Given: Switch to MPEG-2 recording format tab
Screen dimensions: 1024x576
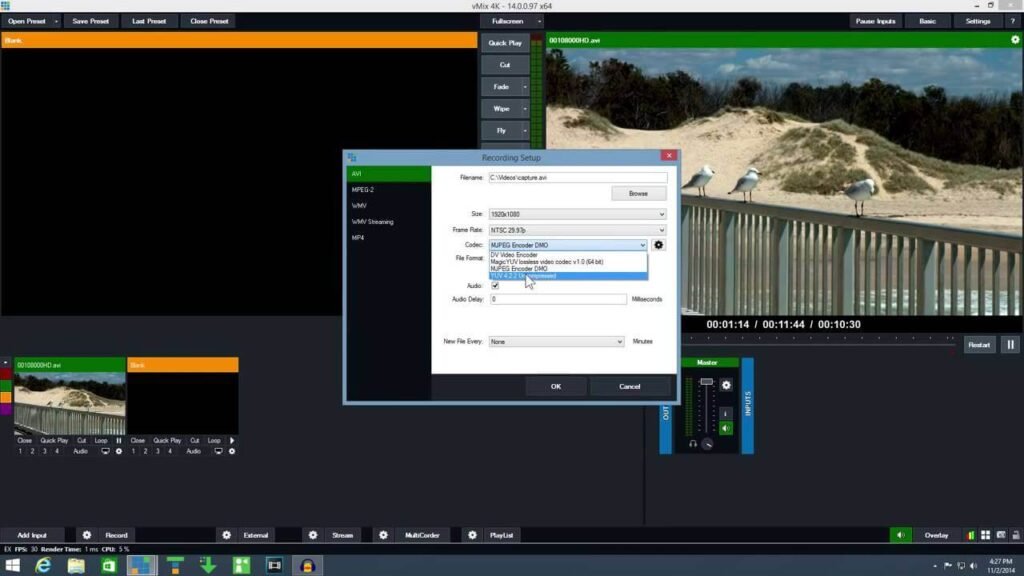Looking at the screenshot, I should (x=389, y=189).
